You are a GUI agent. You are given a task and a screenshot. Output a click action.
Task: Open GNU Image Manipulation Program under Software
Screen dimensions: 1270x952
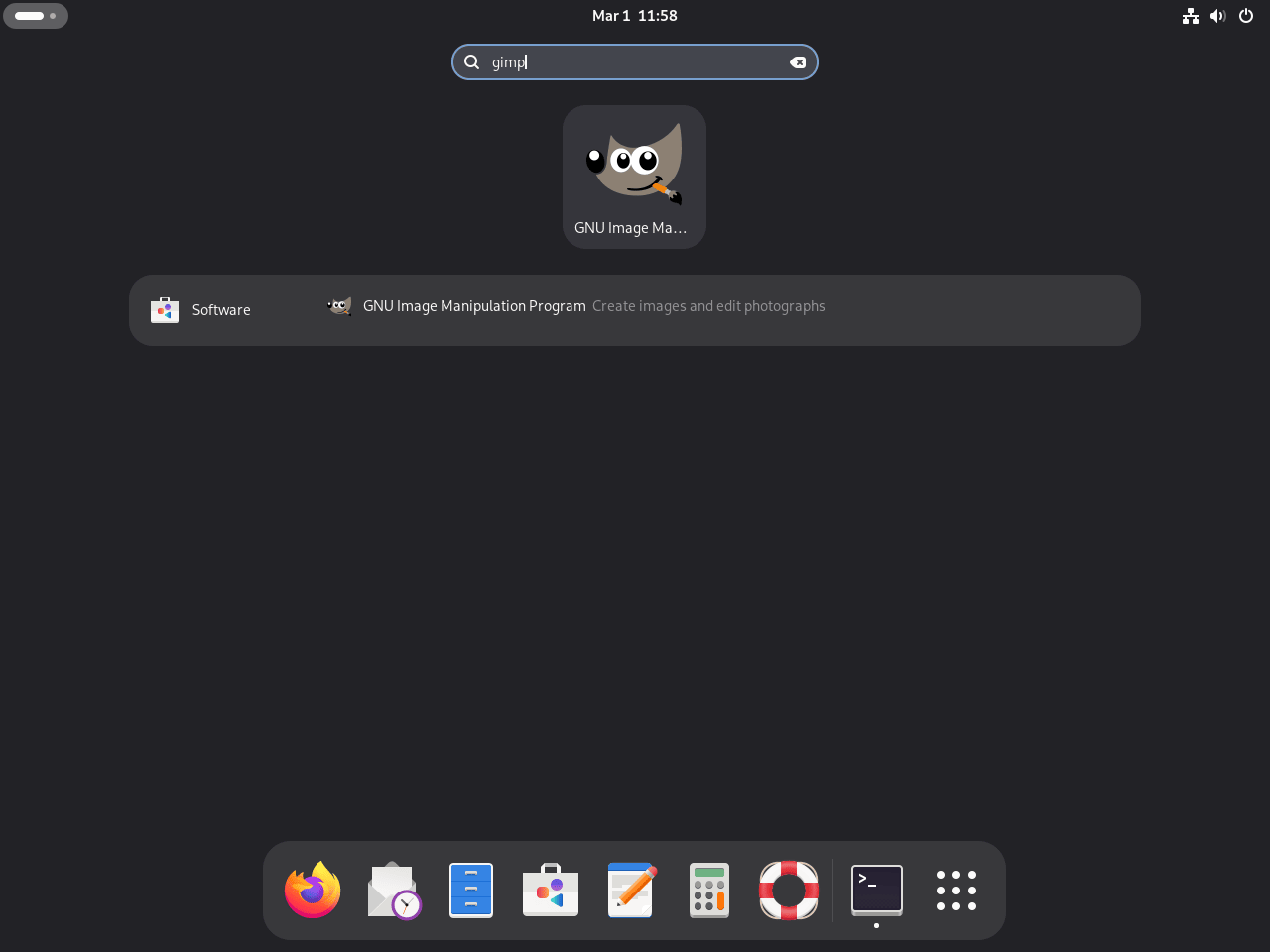474,306
